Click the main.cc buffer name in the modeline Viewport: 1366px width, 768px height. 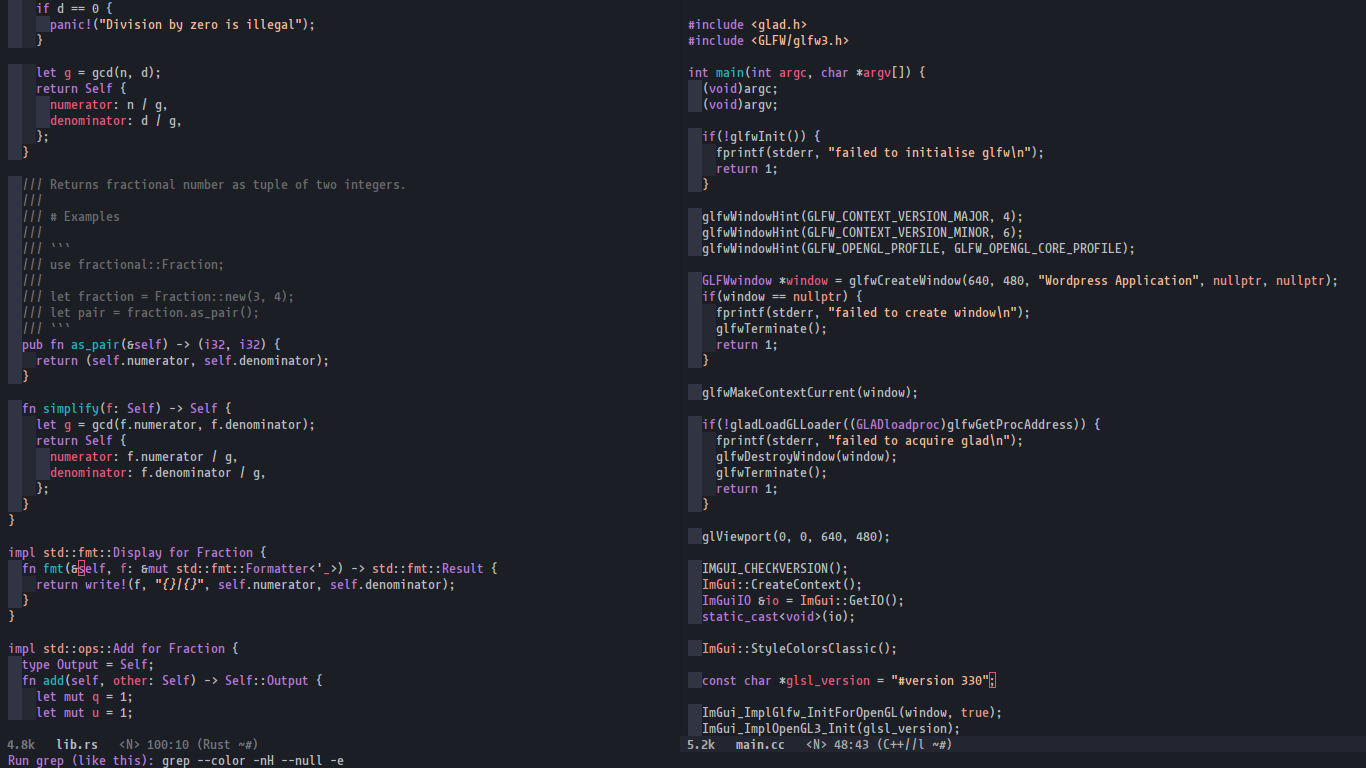pyautogui.click(x=760, y=745)
